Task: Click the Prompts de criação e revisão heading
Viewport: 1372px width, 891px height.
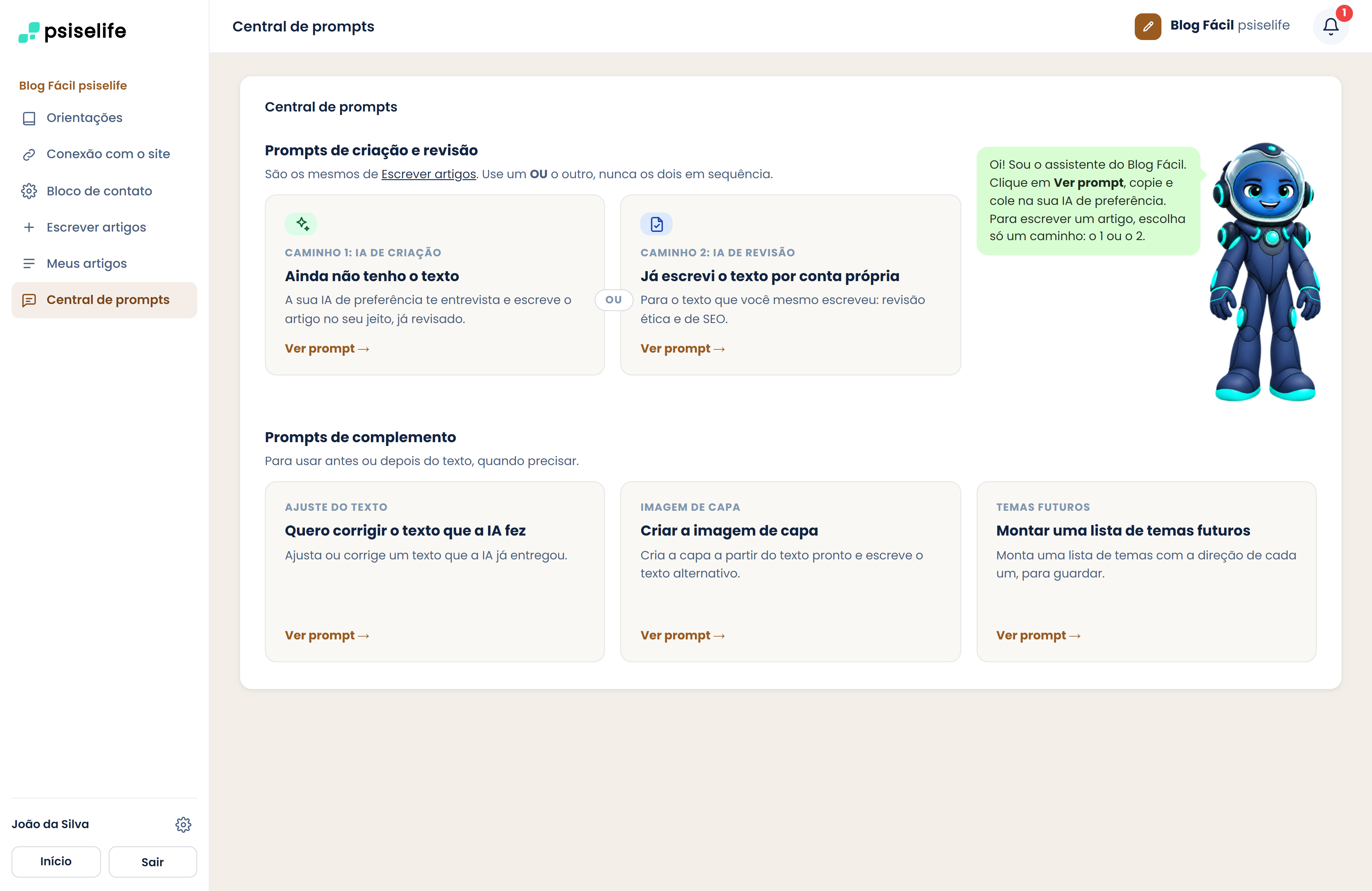Action: tap(371, 151)
